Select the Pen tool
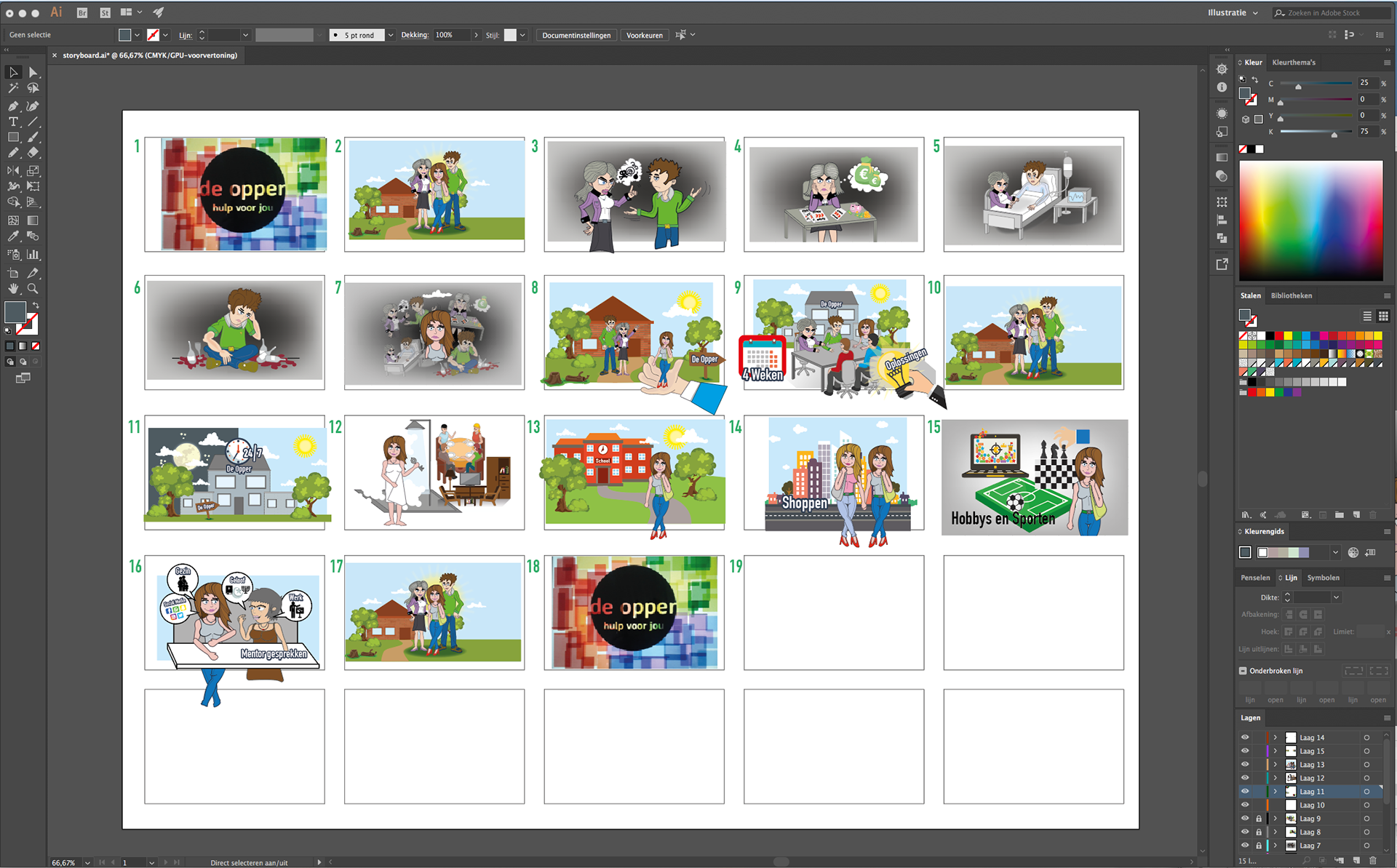 [x=13, y=106]
